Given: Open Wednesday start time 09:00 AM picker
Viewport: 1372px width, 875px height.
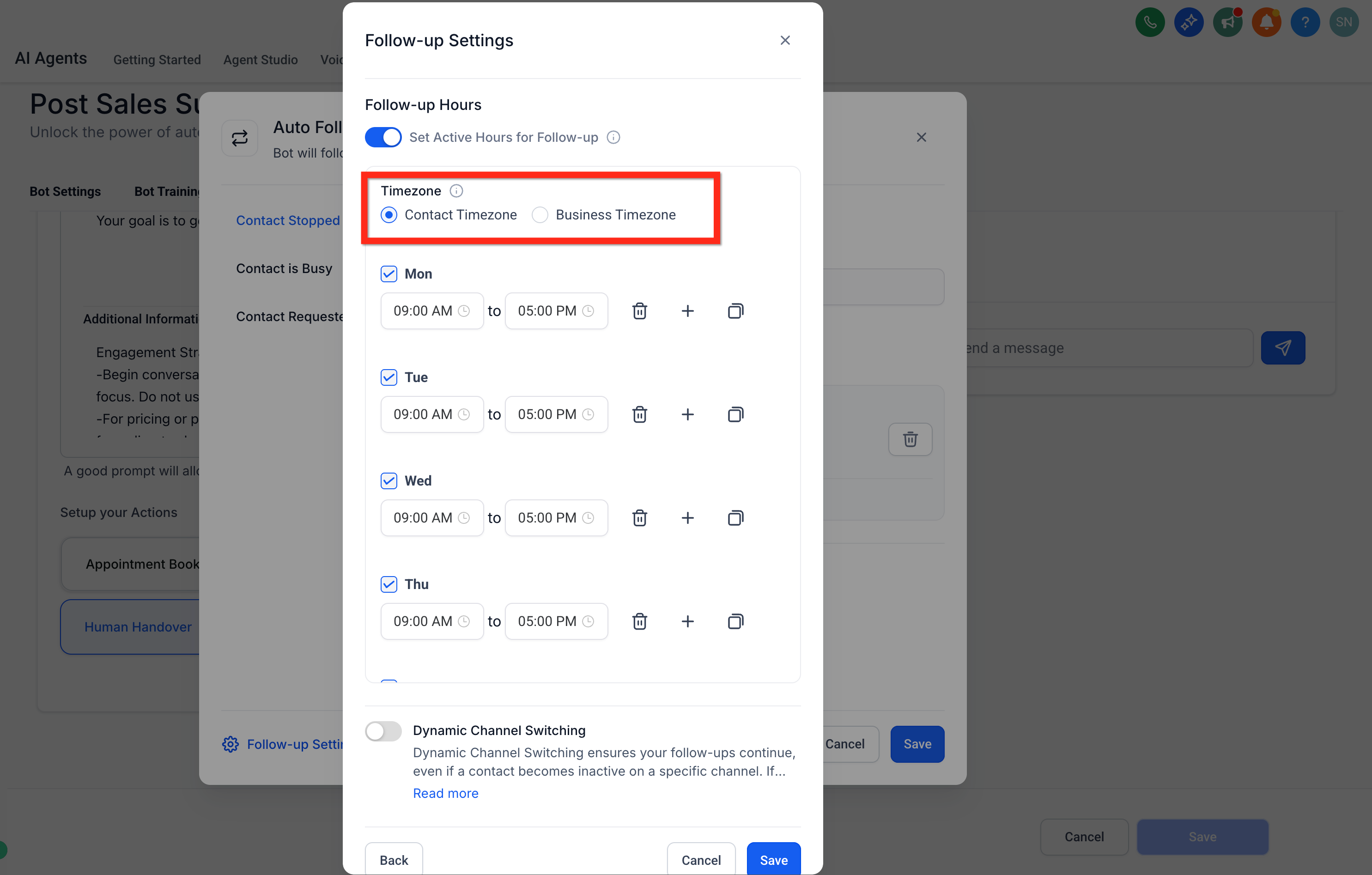Looking at the screenshot, I should 432,518.
